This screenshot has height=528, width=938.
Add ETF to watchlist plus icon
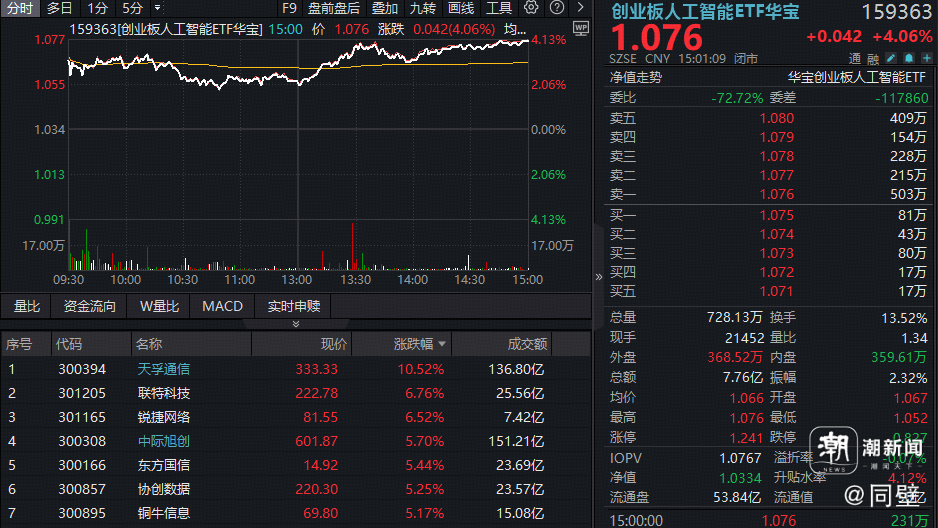pos(927,58)
